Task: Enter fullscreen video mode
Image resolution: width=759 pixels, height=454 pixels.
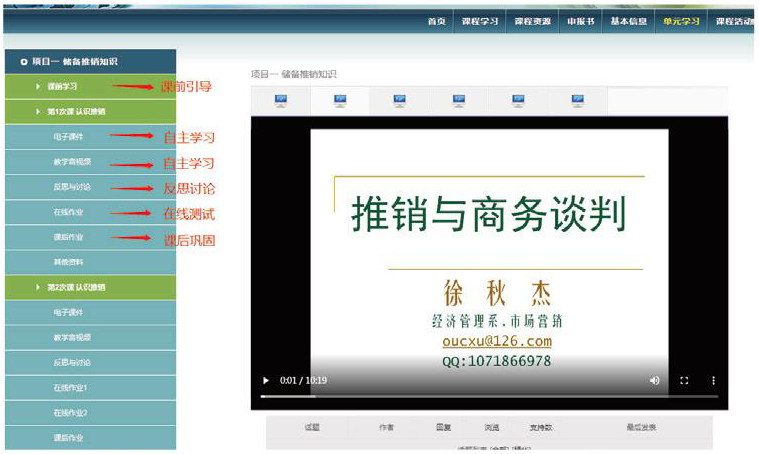Action: pos(684,380)
